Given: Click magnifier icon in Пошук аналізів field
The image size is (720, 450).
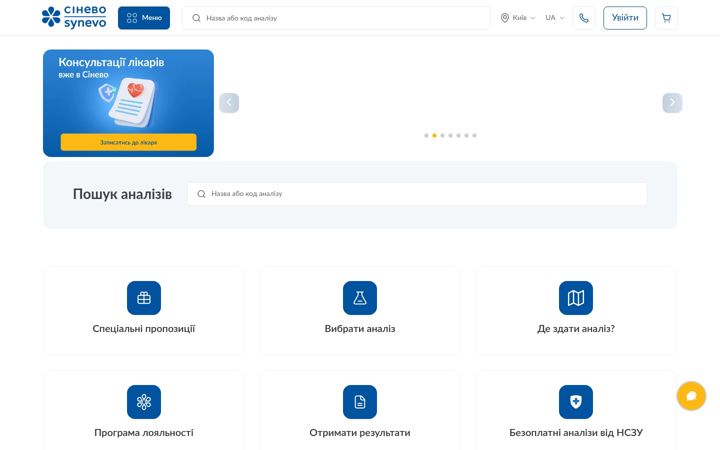Looking at the screenshot, I should pos(201,194).
